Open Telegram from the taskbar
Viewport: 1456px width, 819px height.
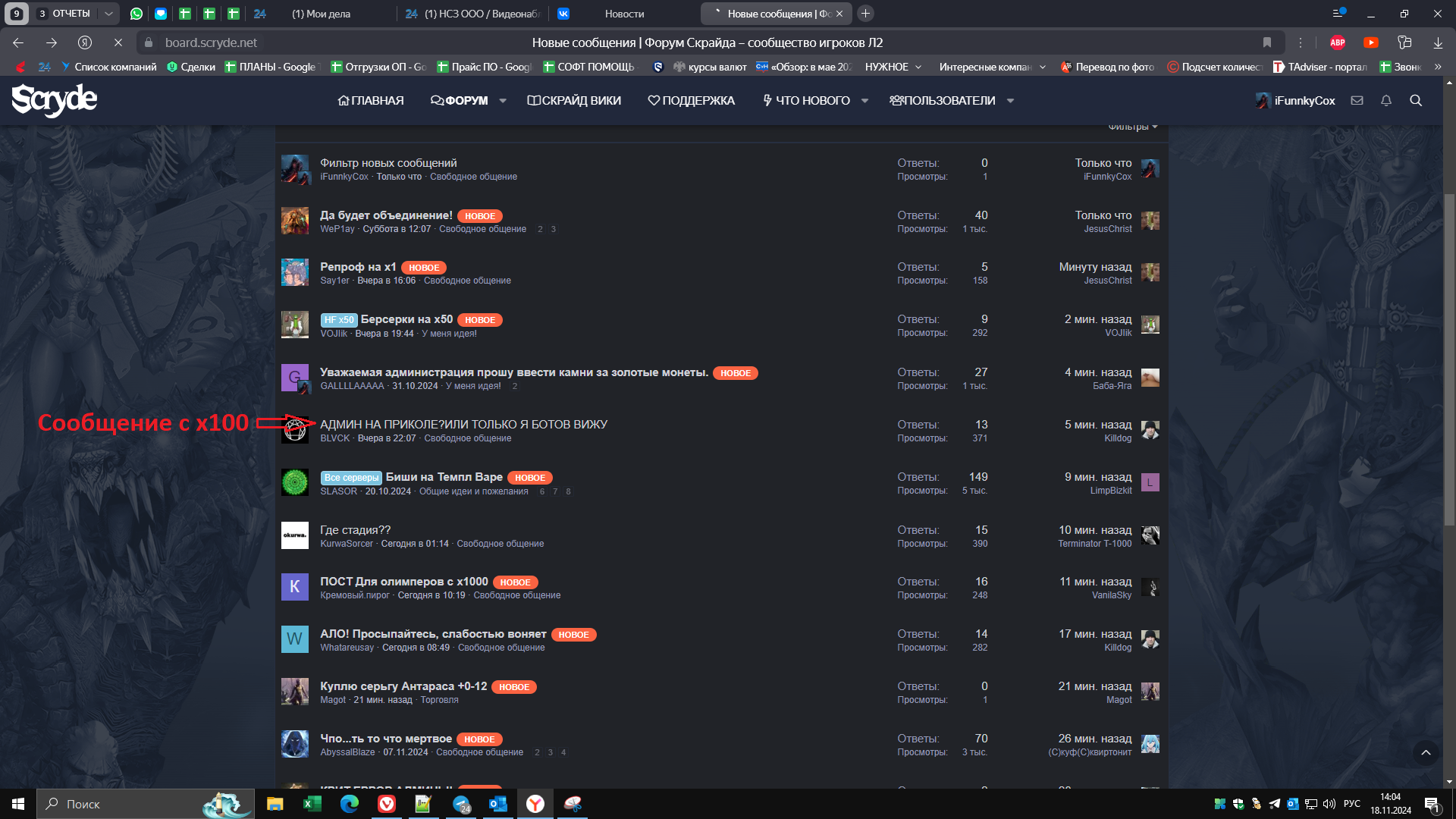461,804
